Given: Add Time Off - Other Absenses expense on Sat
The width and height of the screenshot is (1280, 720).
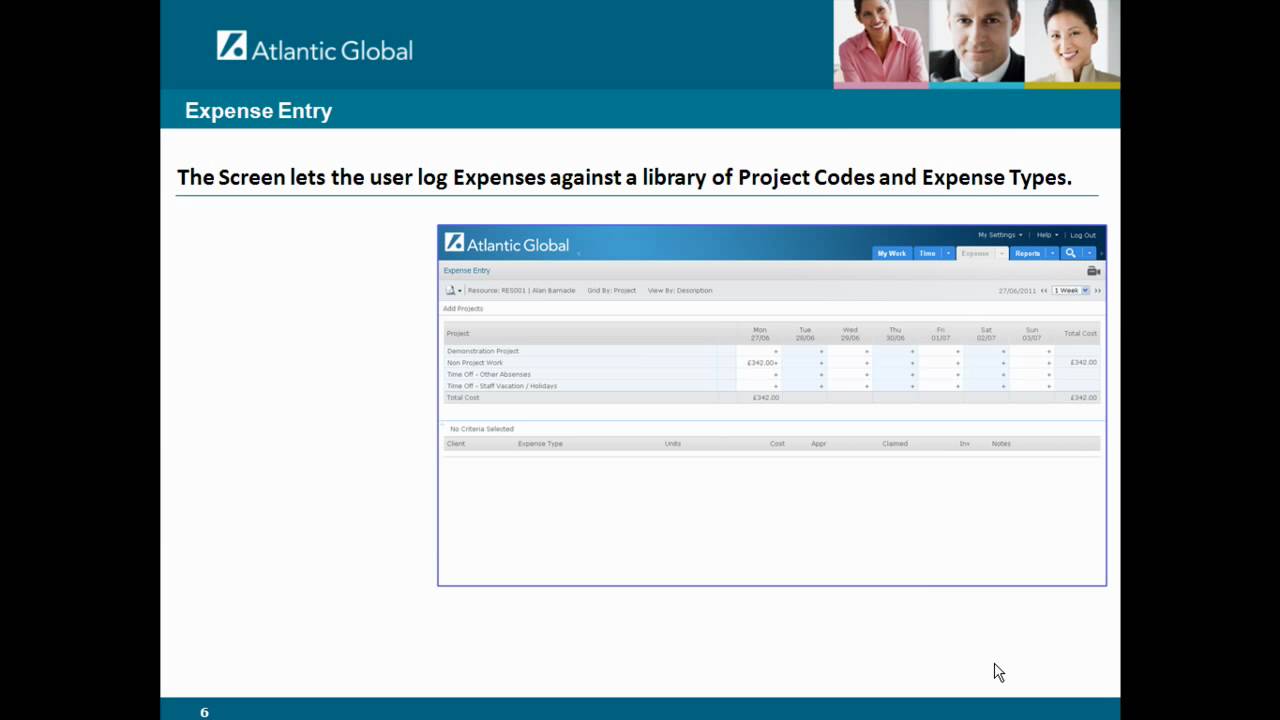Looking at the screenshot, I should point(1003,375).
